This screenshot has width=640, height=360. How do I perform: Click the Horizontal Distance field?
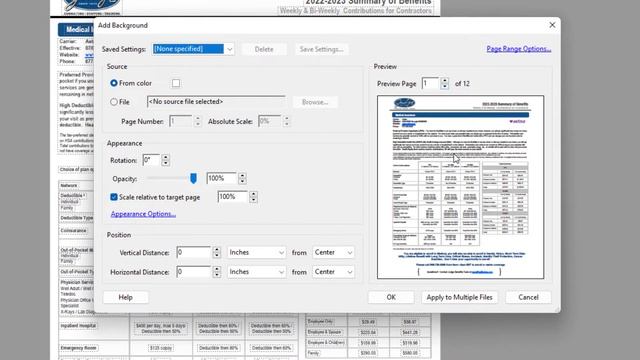coord(193,272)
